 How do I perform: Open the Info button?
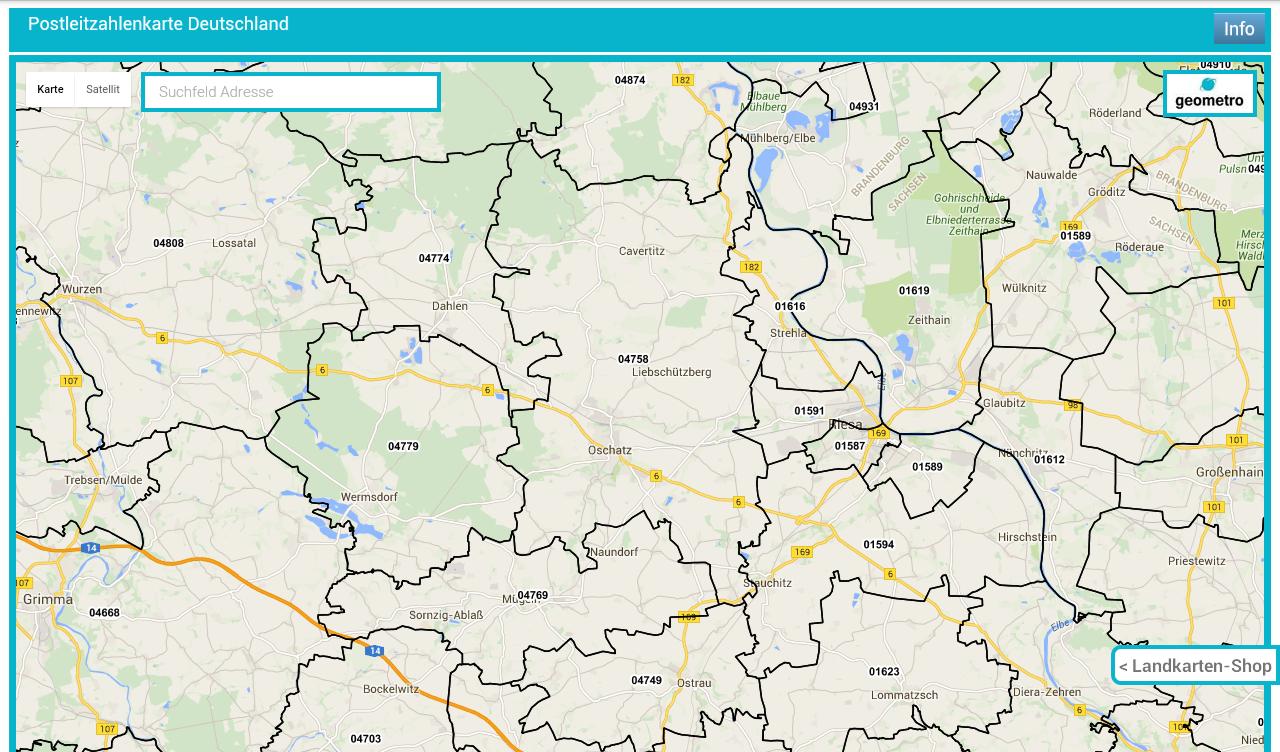[1239, 28]
